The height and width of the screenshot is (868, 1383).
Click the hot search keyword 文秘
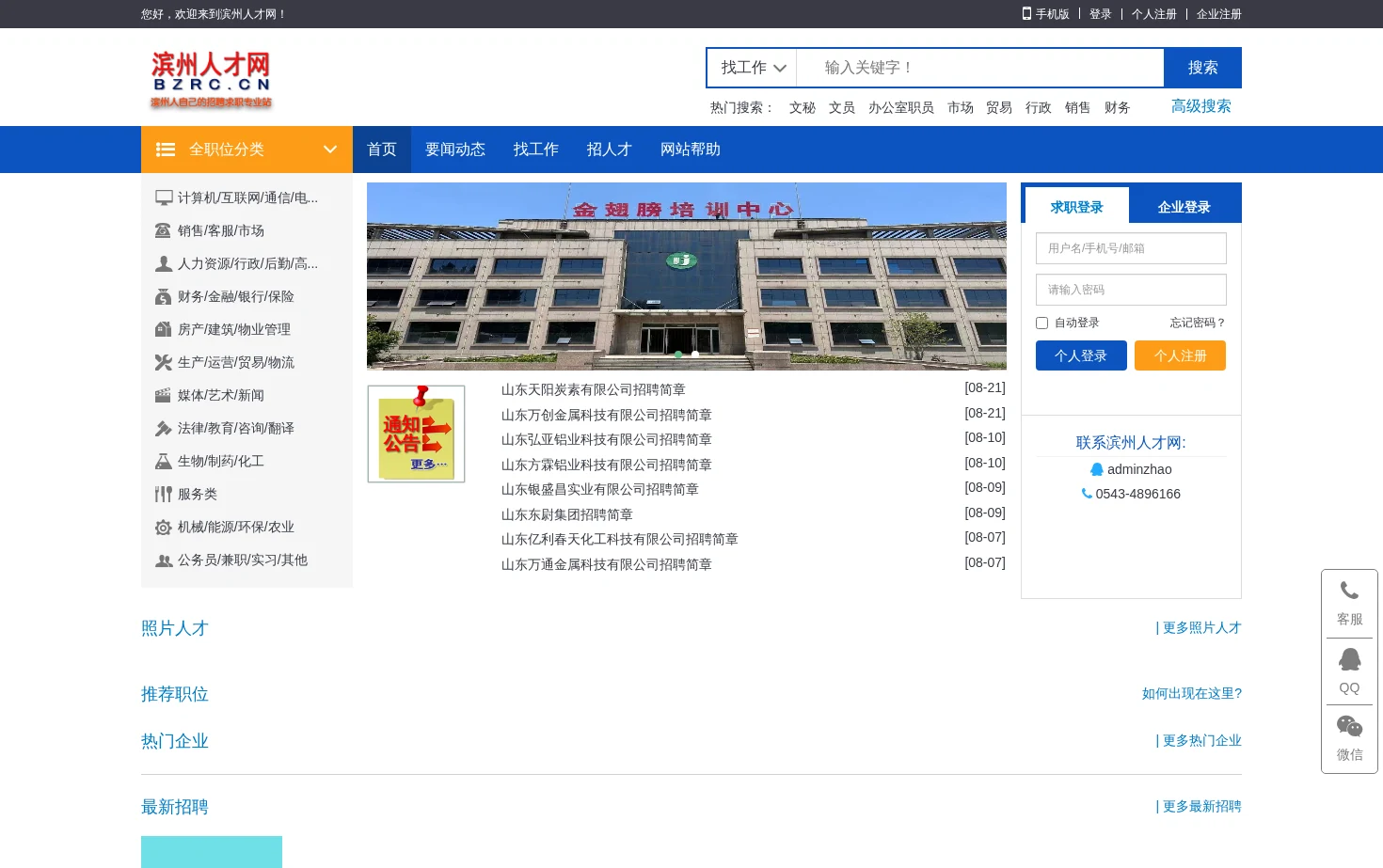pyautogui.click(x=803, y=107)
